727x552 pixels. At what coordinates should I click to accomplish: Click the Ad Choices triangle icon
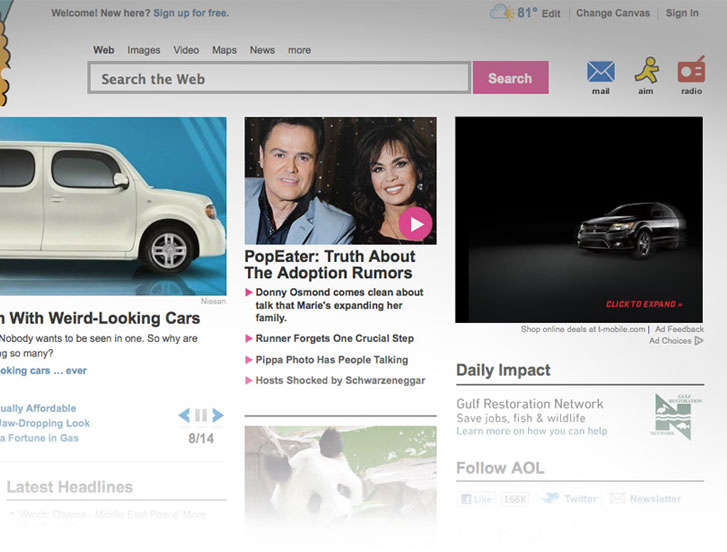click(698, 341)
